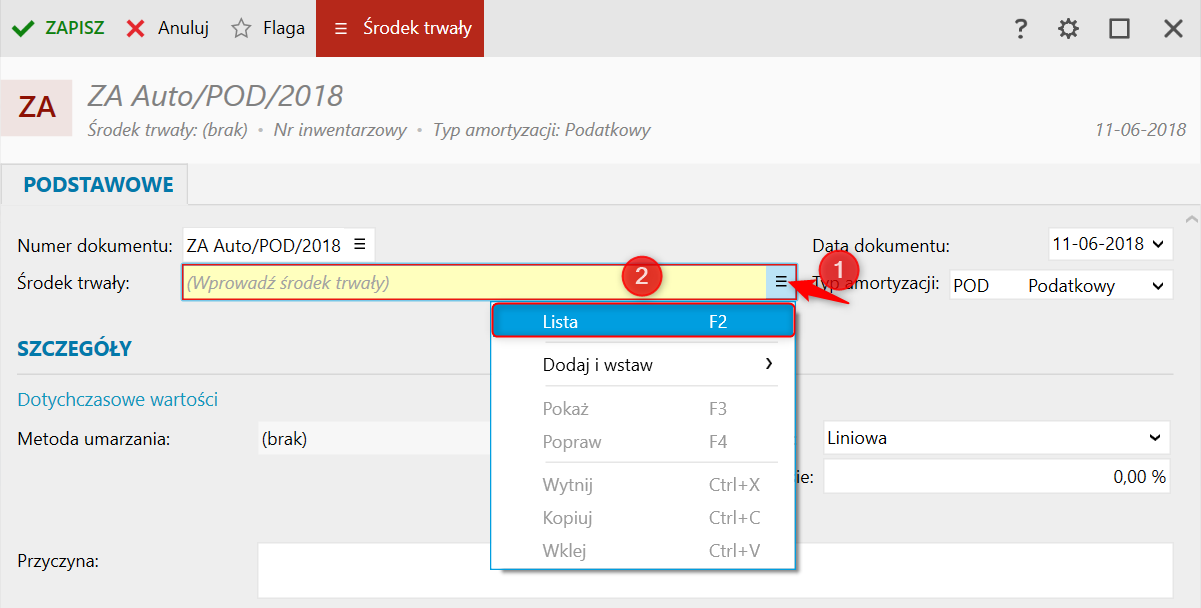Maximize the window with square icon
The image size is (1201, 608).
tap(1119, 29)
